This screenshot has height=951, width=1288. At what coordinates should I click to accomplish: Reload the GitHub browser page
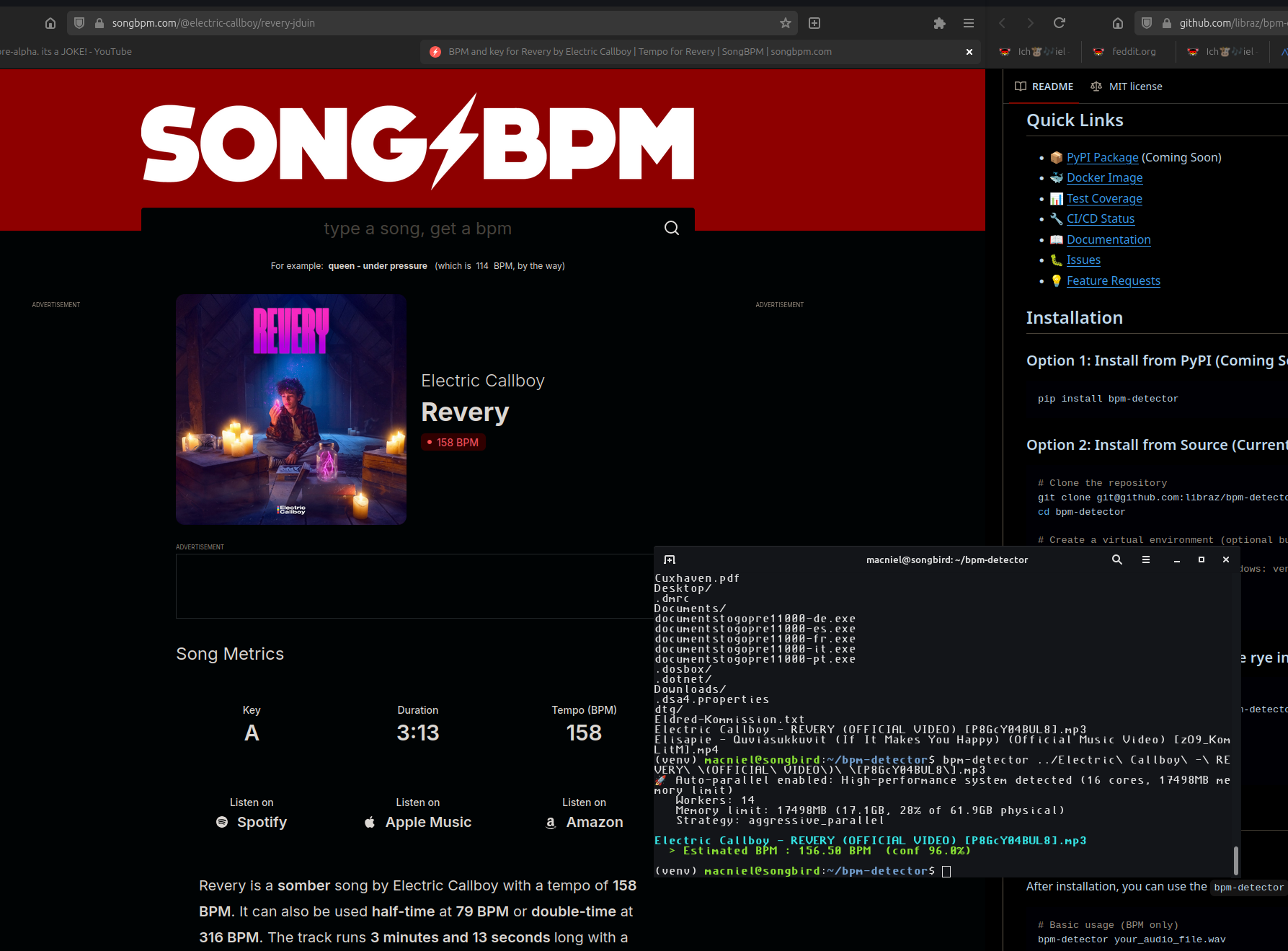click(1060, 23)
